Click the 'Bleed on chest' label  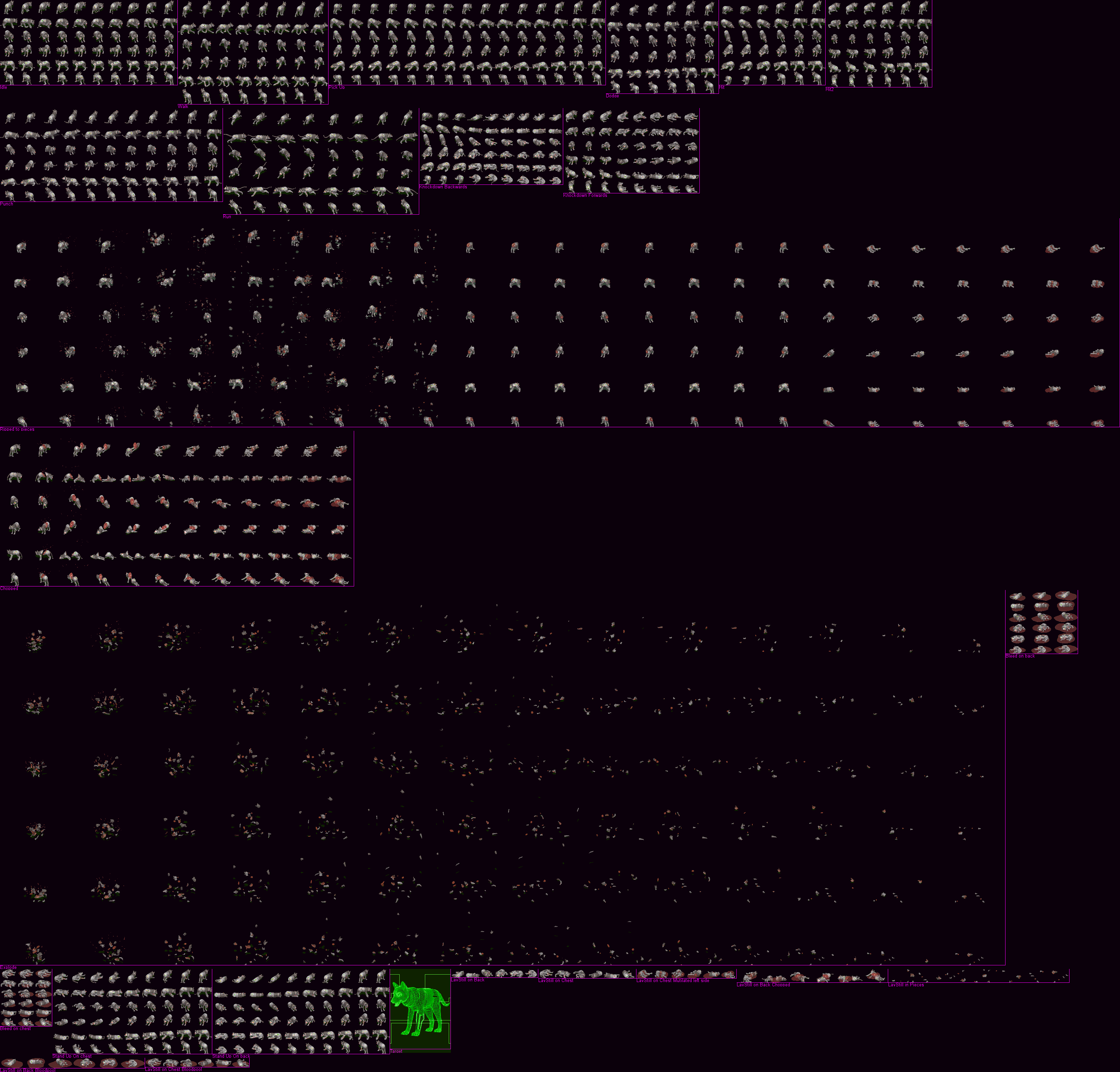coord(15,1028)
